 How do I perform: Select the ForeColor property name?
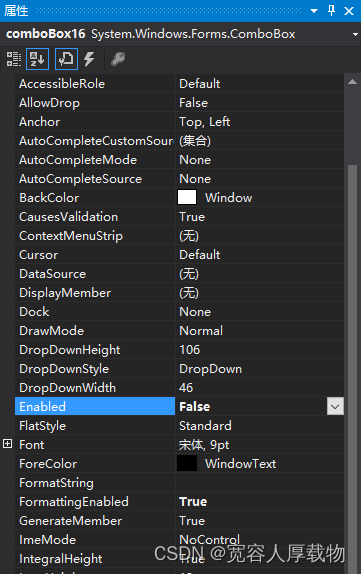click(x=48, y=464)
